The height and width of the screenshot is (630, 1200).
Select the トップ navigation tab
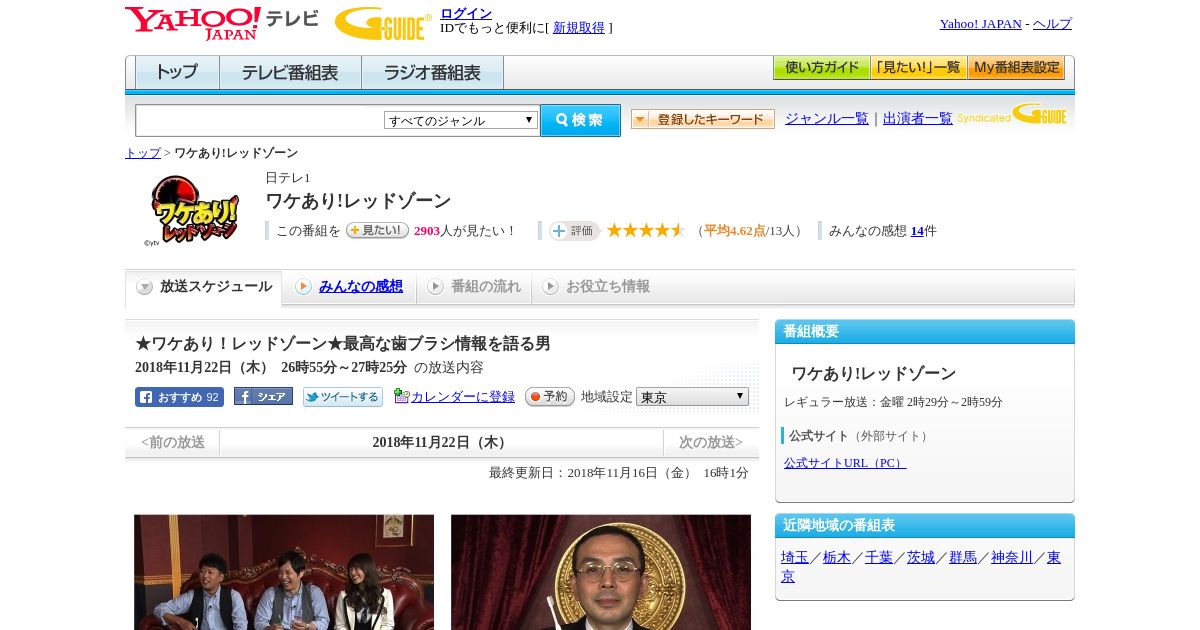(x=177, y=73)
